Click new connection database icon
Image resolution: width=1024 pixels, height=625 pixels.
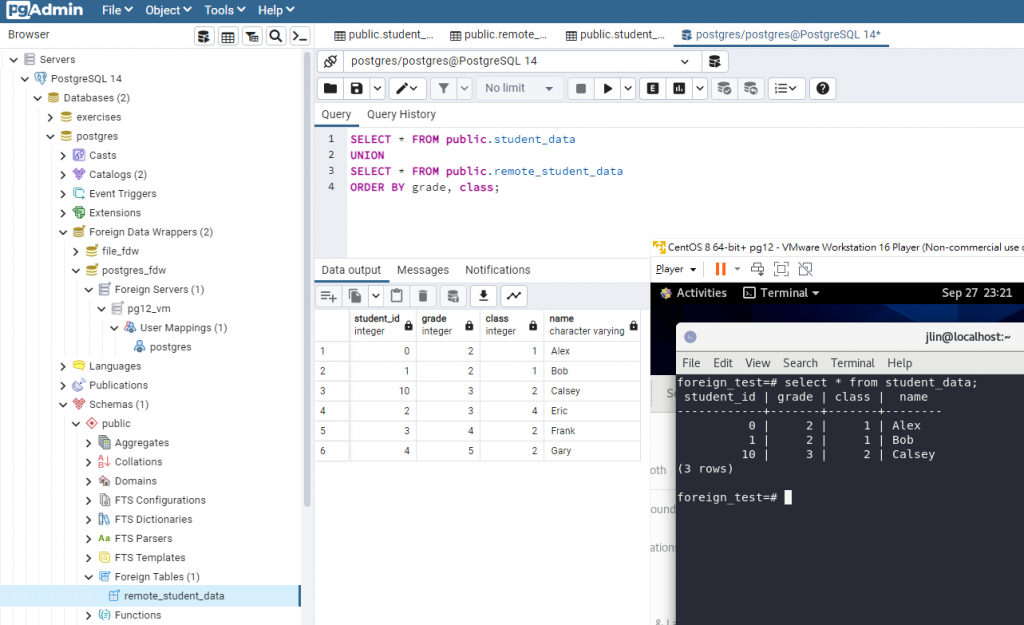coord(714,61)
